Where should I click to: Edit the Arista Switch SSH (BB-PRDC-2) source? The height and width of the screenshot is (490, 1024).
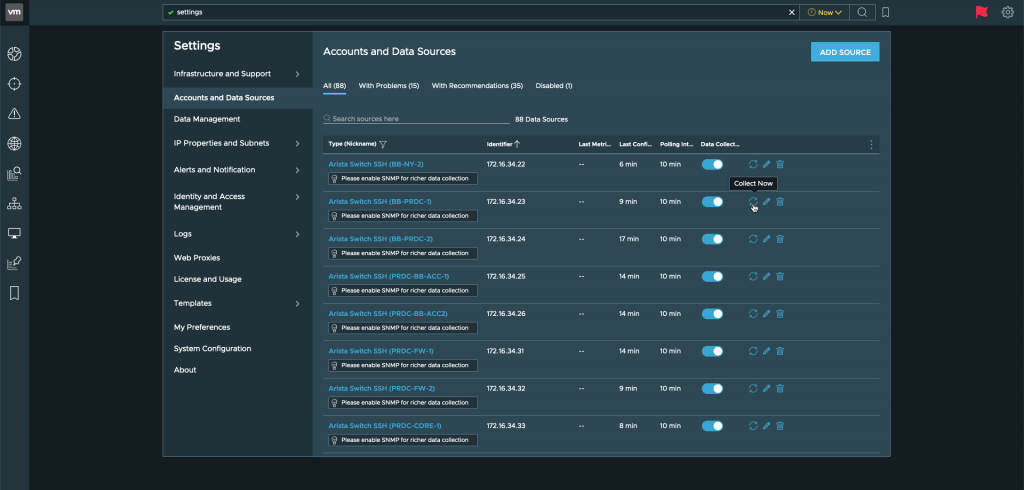tap(766, 239)
